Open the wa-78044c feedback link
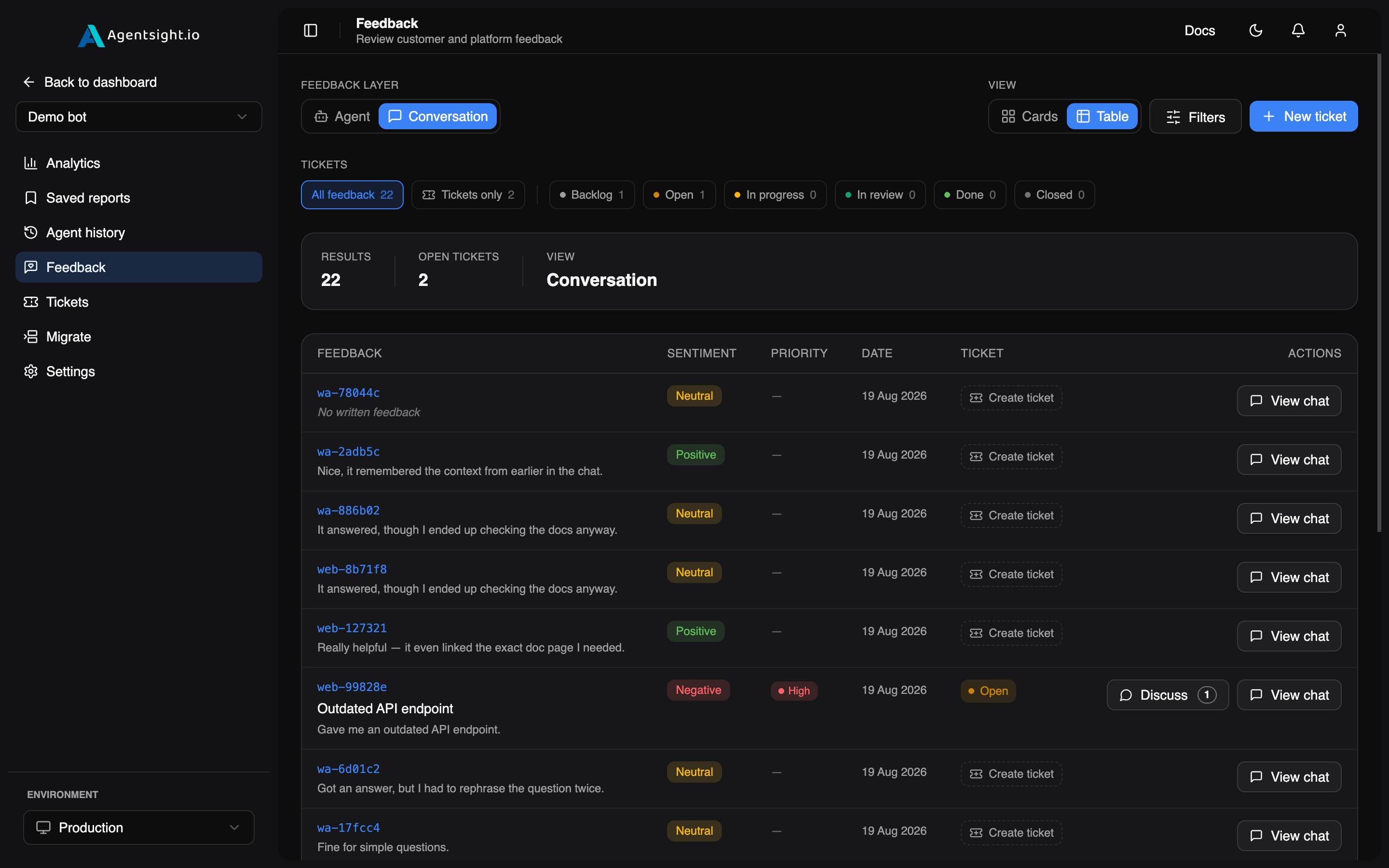The image size is (1389, 868). click(348, 393)
